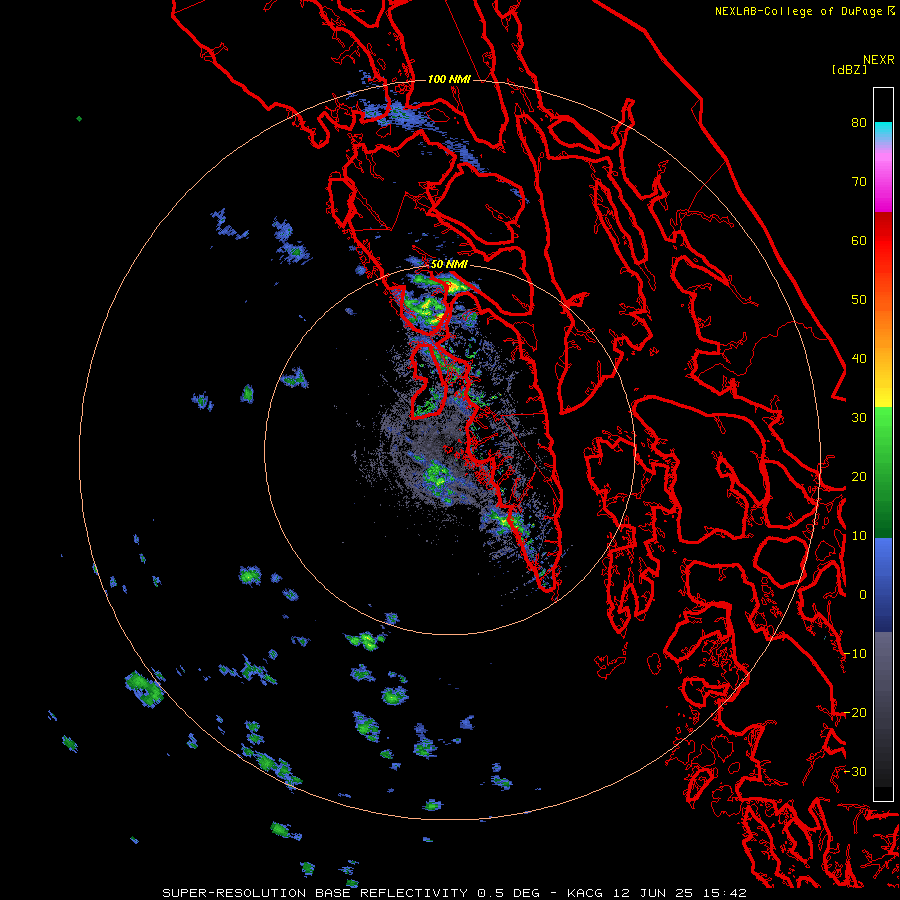
Task: Click the 70 value on dBZ scale
Action: tap(859, 181)
